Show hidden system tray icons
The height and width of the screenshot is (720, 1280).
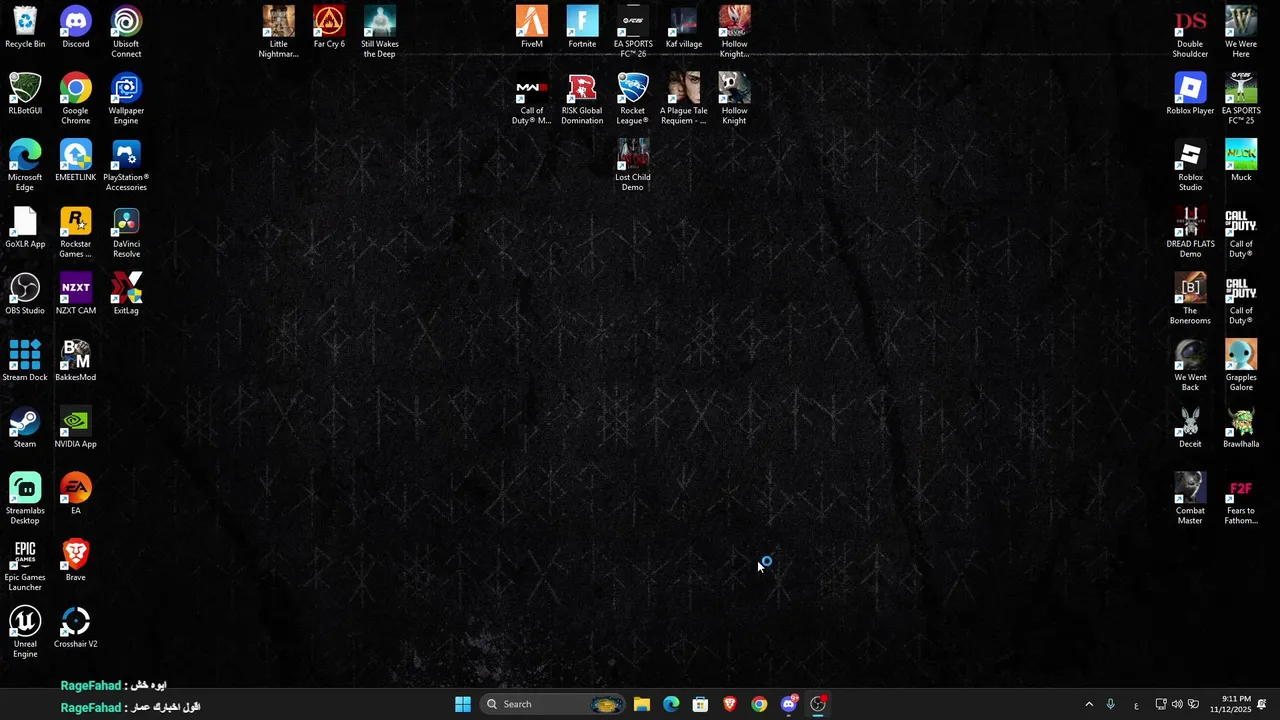click(1089, 704)
